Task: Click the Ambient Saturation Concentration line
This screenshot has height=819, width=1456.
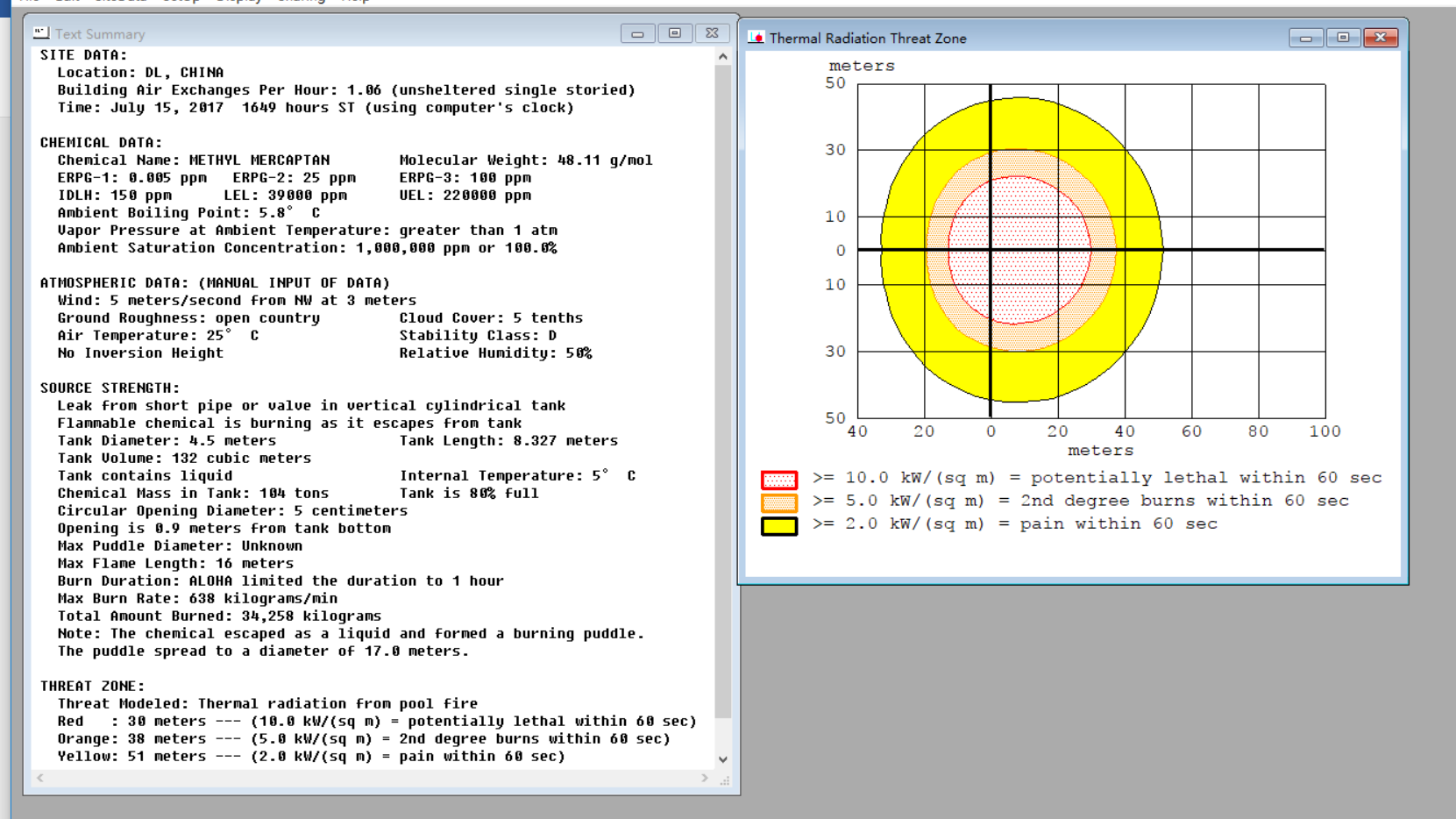Action: pos(307,248)
